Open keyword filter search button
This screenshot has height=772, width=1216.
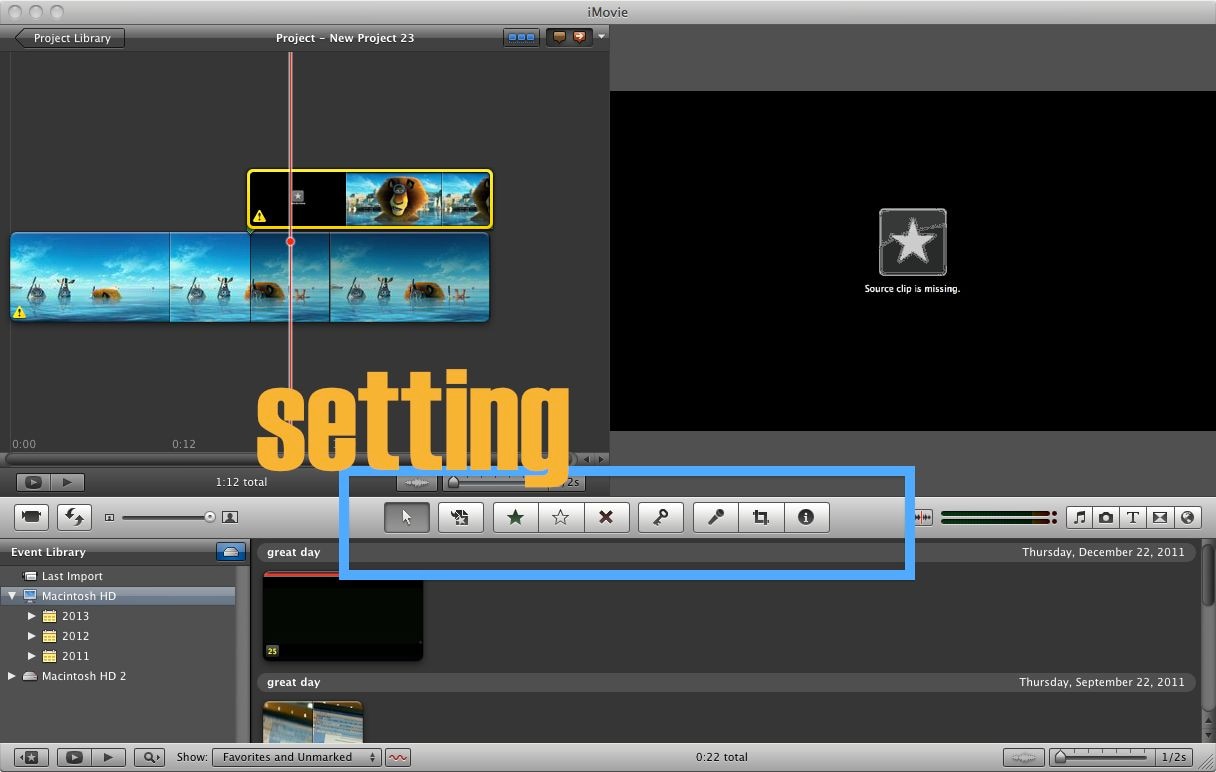click(x=149, y=757)
